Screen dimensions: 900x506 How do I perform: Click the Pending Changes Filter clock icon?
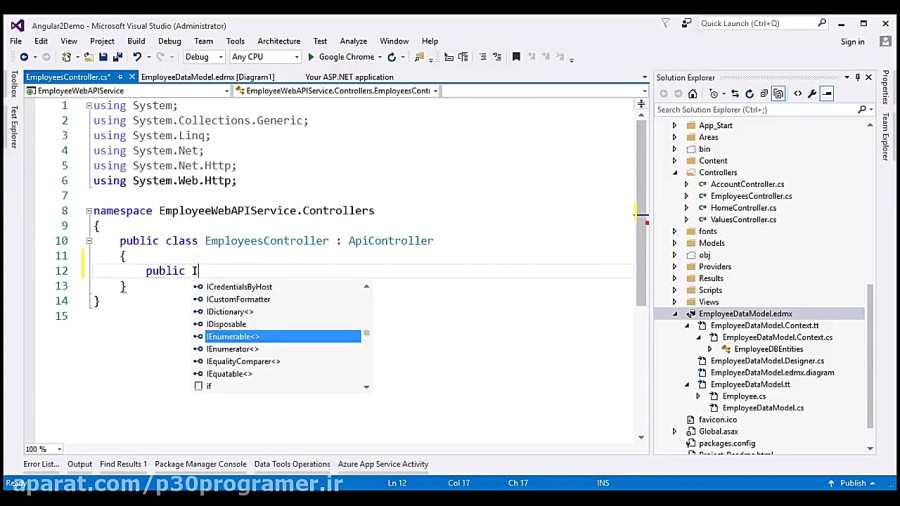click(713, 94)
